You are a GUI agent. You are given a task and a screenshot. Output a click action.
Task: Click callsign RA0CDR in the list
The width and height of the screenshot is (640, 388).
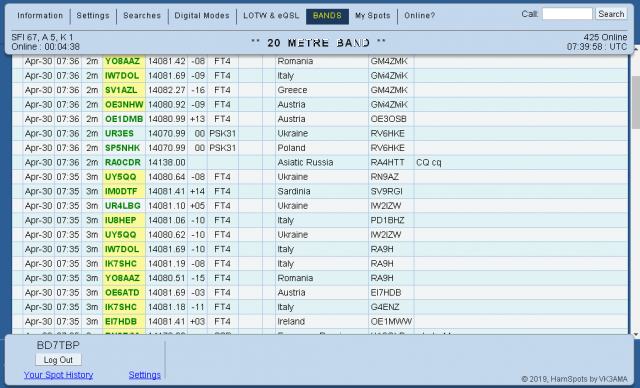point(122,162)
